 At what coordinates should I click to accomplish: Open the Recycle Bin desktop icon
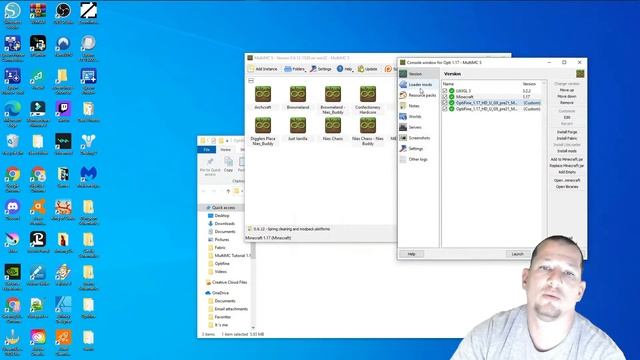(13, 144)
